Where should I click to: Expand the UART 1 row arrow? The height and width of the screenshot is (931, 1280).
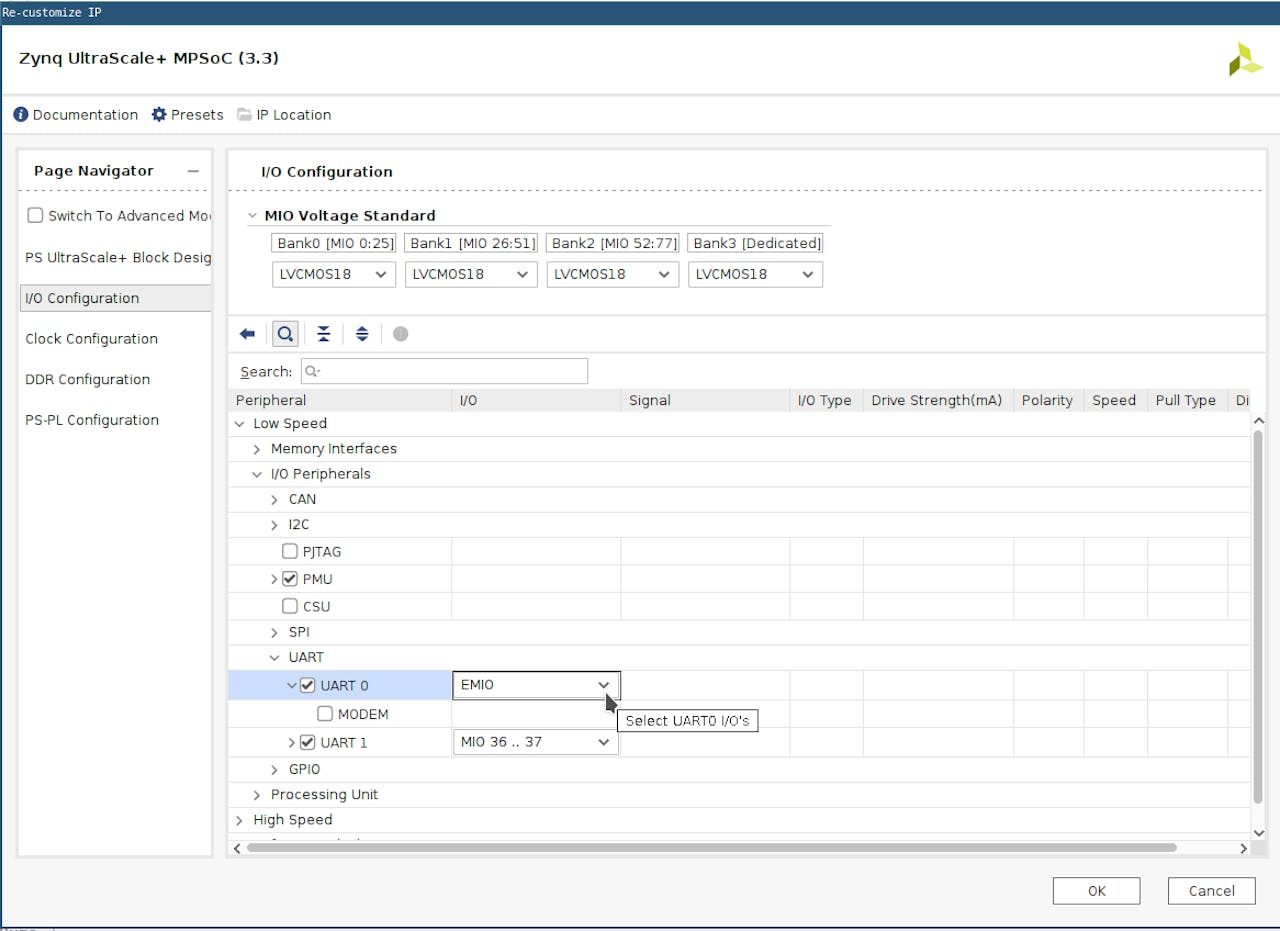pyautogui.click(x=292, y=742)
